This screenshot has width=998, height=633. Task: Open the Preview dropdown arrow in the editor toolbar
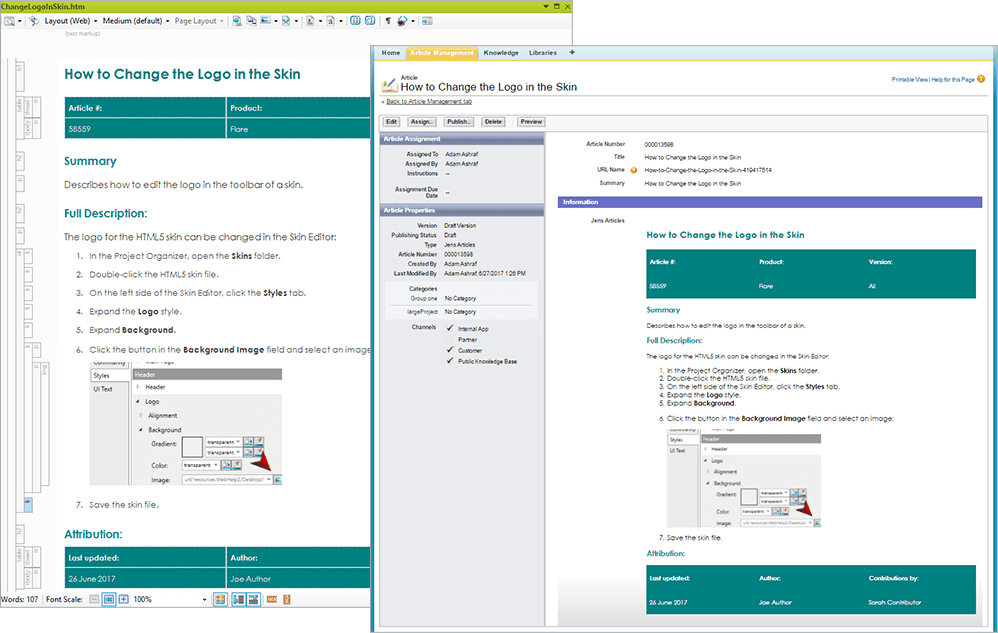pyautogui.click(x=20, y=21)
